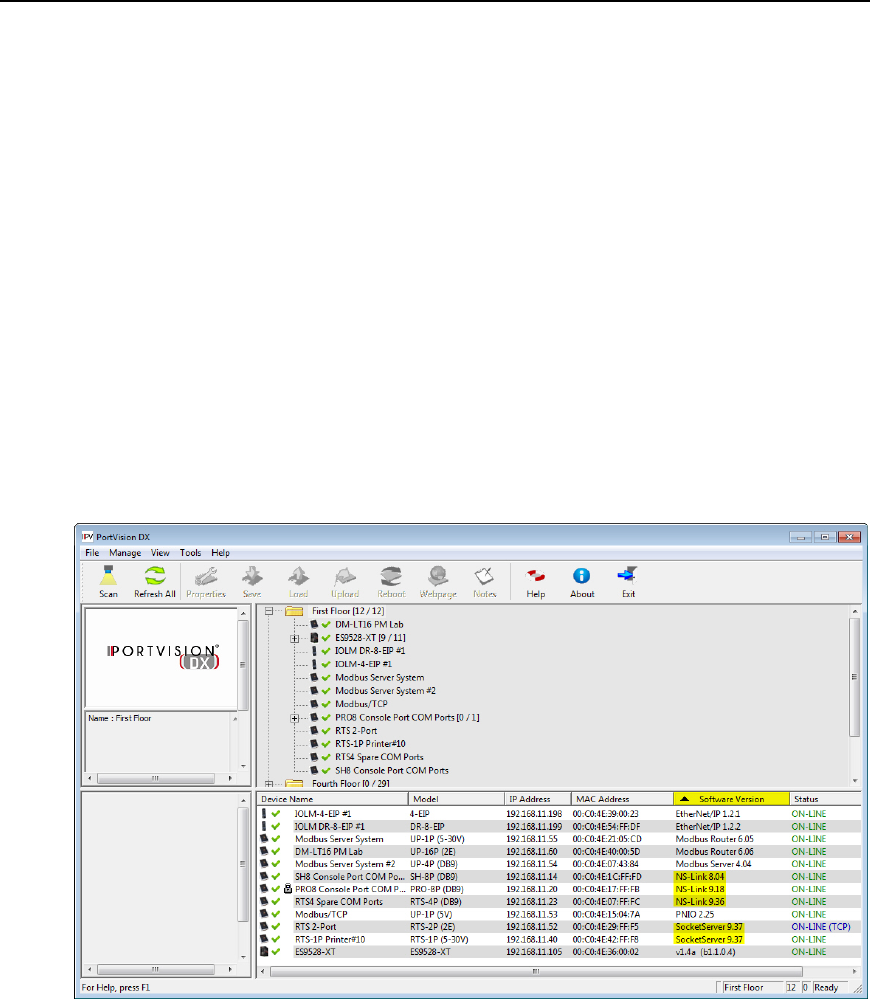Click the First Floor folder icon
This screenshot has height=999, width=870.
click(294, 611)
